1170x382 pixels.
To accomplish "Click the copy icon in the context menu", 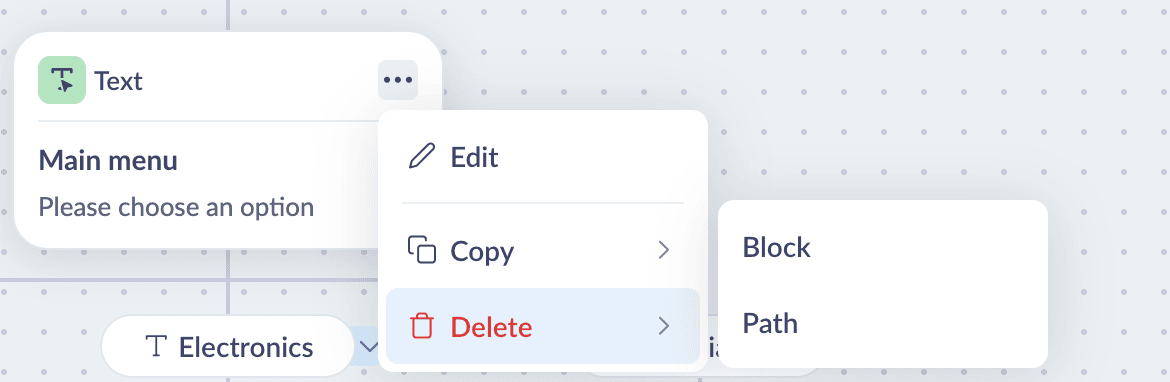I will 422,250.
